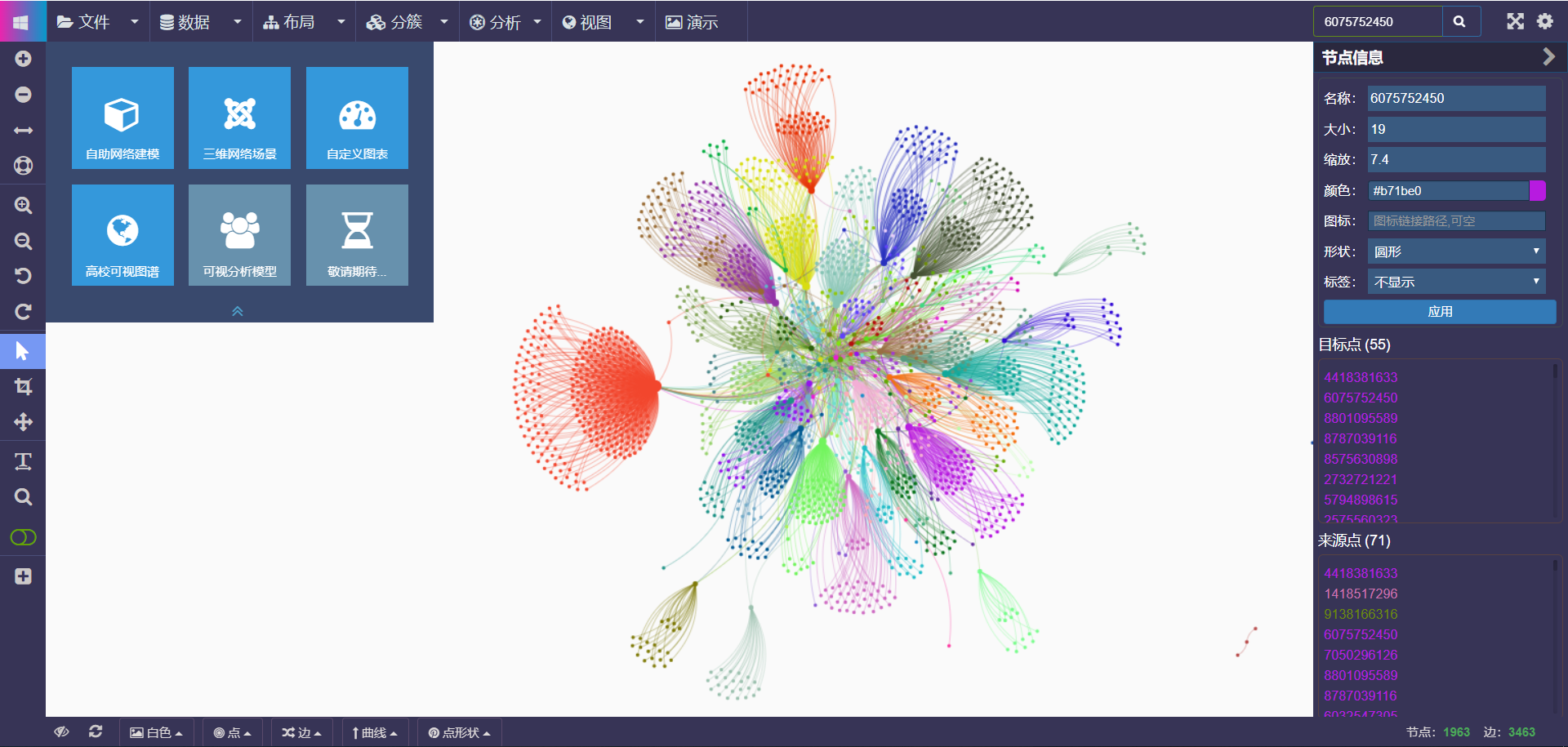Toggle the green switch in left sidebar
The width and height of the screenshot is (1568, 747).
(x=23, y=537)
